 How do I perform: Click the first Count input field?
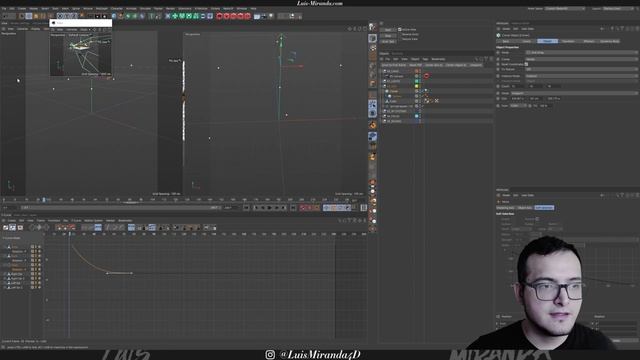click(x=518, y=87)
